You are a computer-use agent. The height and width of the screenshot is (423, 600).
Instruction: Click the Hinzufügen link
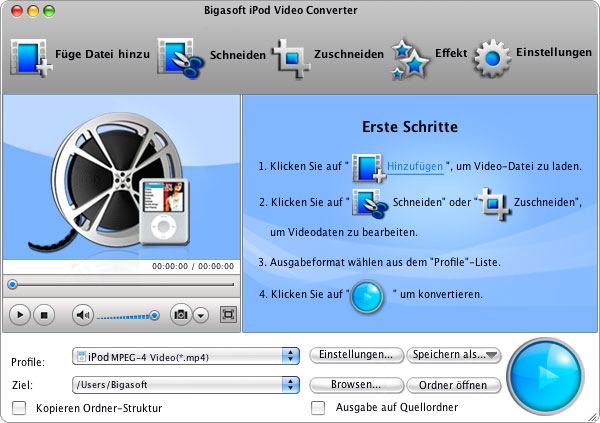point(415,167)
